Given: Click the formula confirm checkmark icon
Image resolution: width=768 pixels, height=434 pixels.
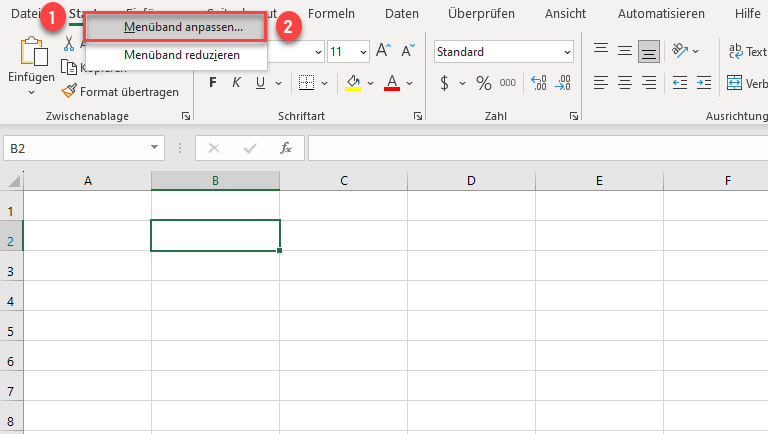Looking at the screenshot, I should click(x=250, y=148).
